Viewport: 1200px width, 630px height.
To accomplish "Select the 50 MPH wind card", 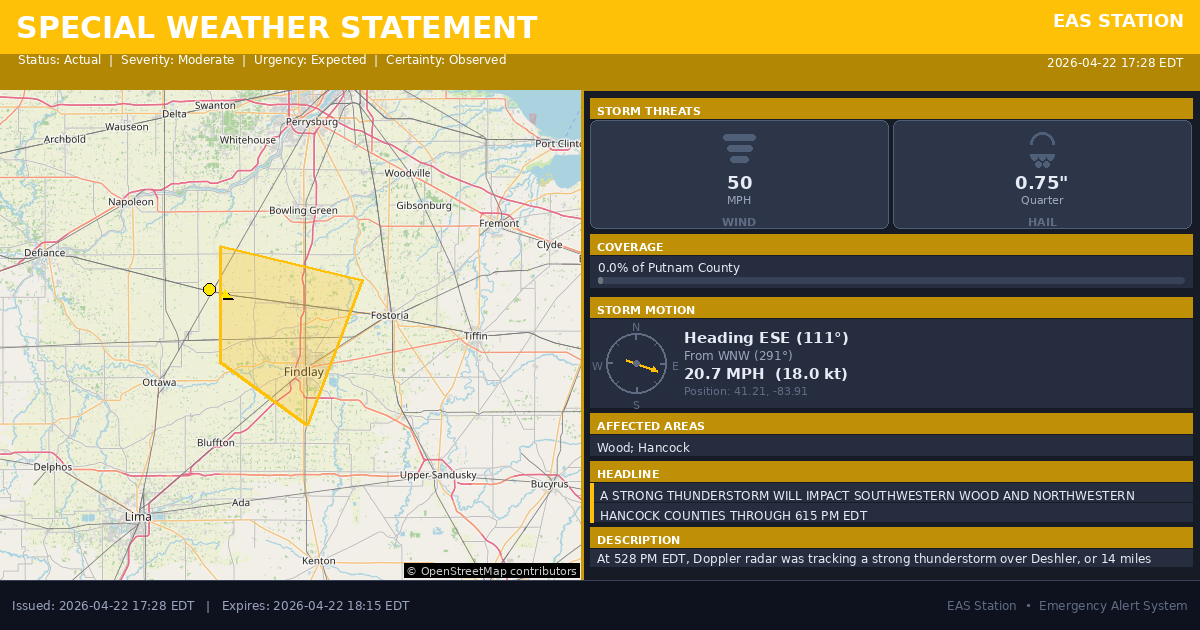I will [739, 175].
